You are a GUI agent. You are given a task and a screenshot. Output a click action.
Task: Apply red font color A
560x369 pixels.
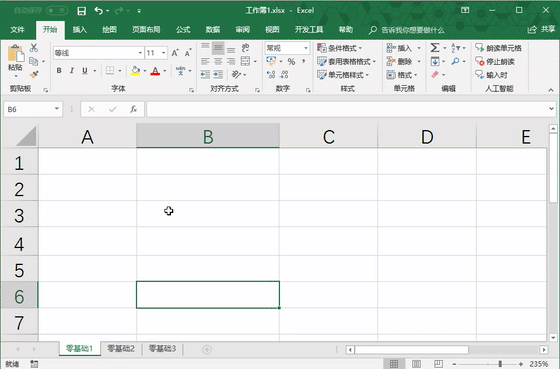[x=155, y=71]
